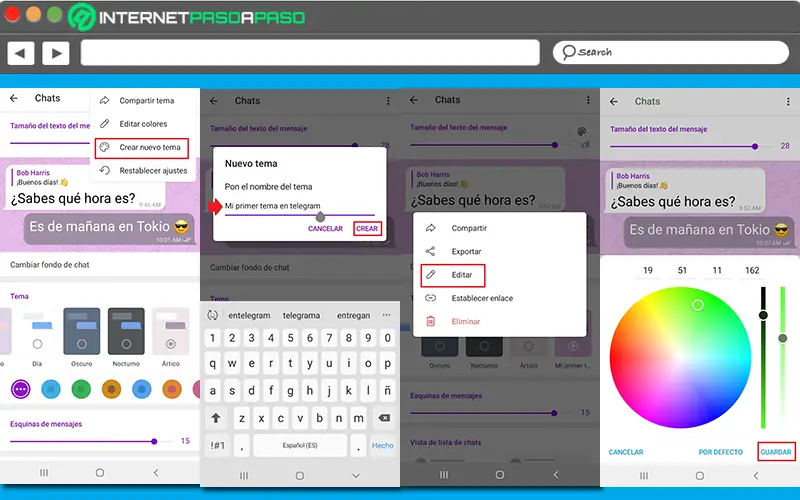Tap the keyboard shift arrow key
Screen dimensions: 800x500
pos(216,418)
